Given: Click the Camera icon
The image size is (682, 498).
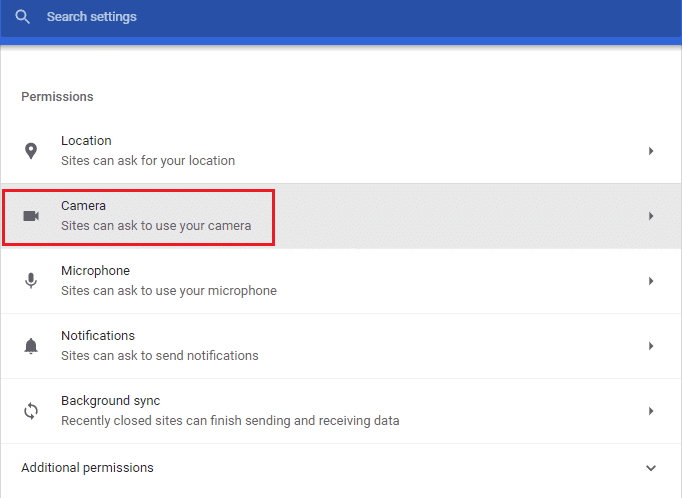Looking at the screenshot, I should click(31, 216).
